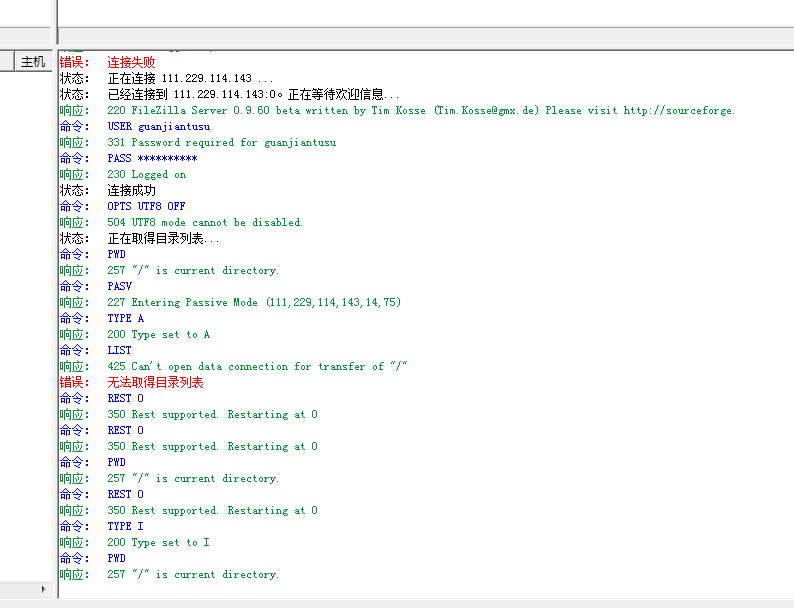794x608 pixels.
Task: Select the OPTS UTF8 OFF command
Action: point(122,207)
